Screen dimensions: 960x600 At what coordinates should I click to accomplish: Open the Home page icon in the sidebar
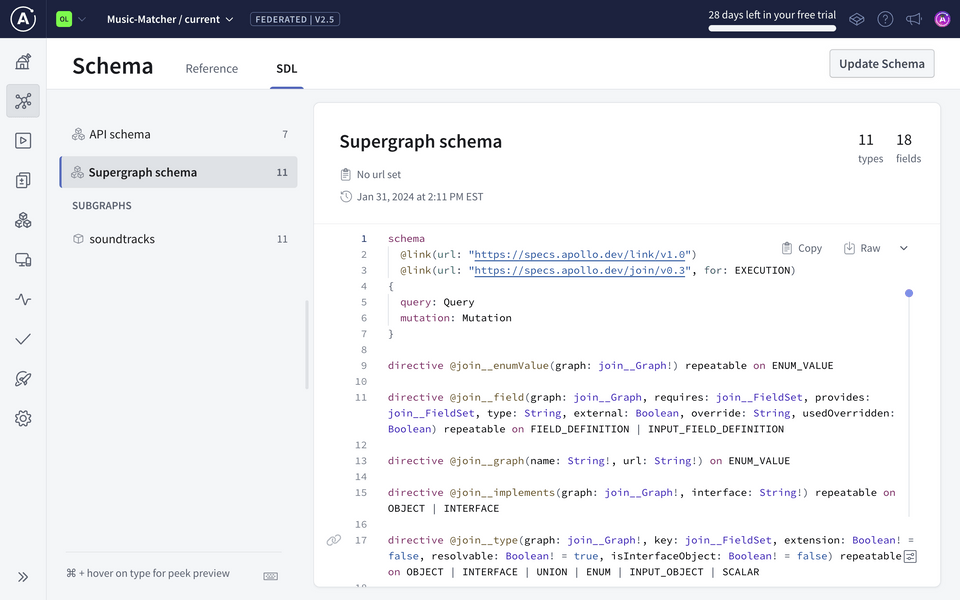coord(23,61)
